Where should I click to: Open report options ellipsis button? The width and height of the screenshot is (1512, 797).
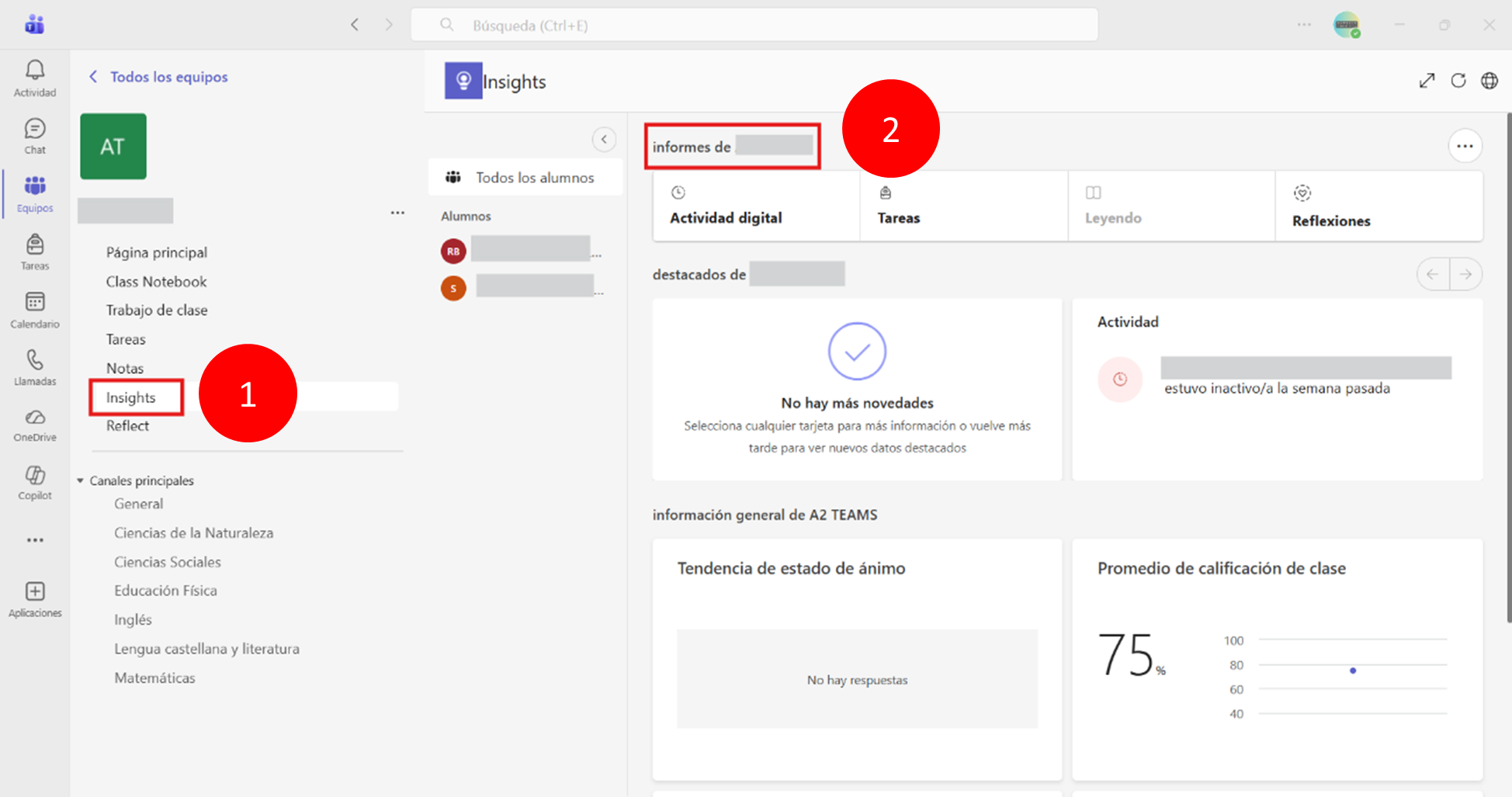pos(1465,146)
